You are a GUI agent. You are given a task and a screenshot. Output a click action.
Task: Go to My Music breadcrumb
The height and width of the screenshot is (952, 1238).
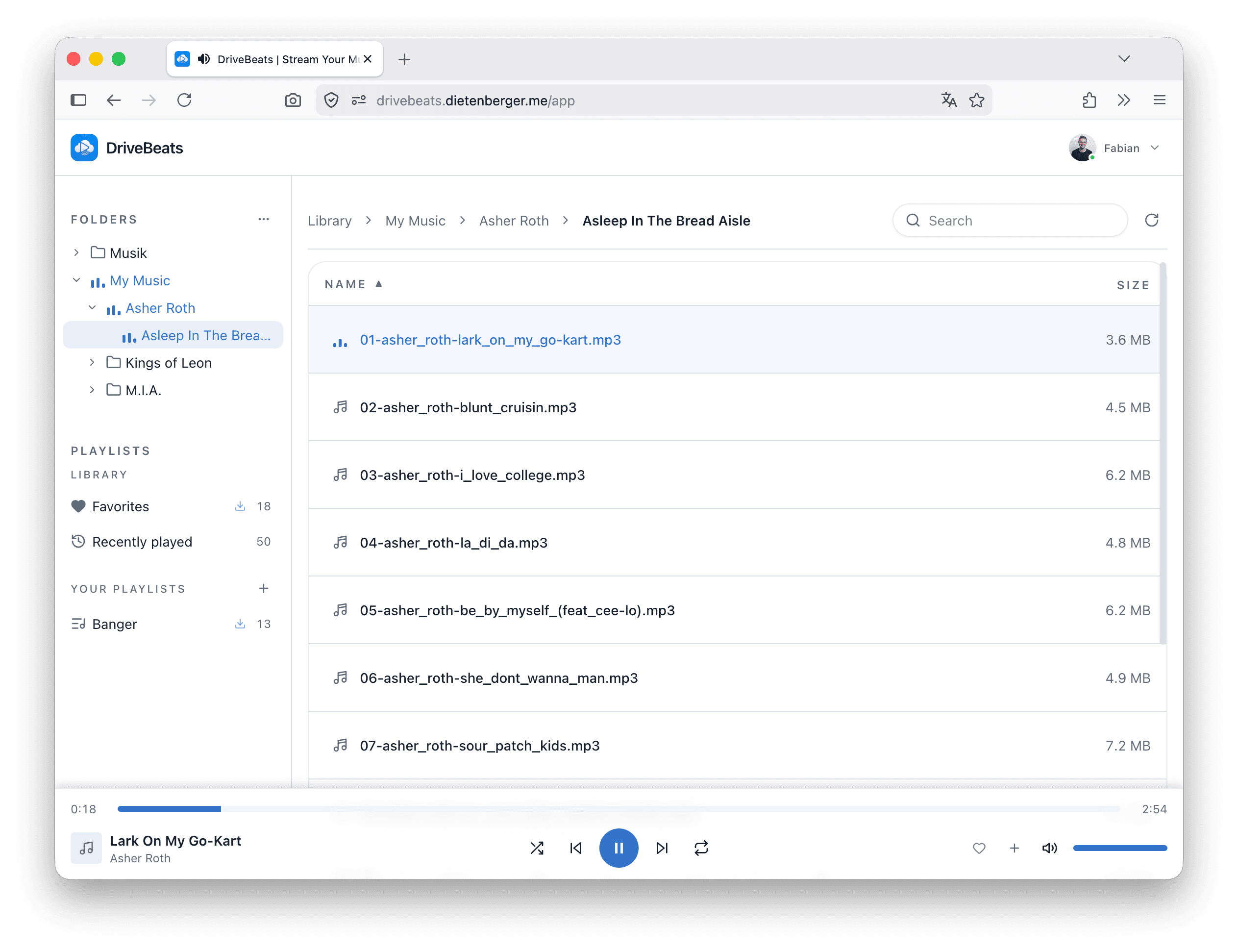(x=415, y=221)
